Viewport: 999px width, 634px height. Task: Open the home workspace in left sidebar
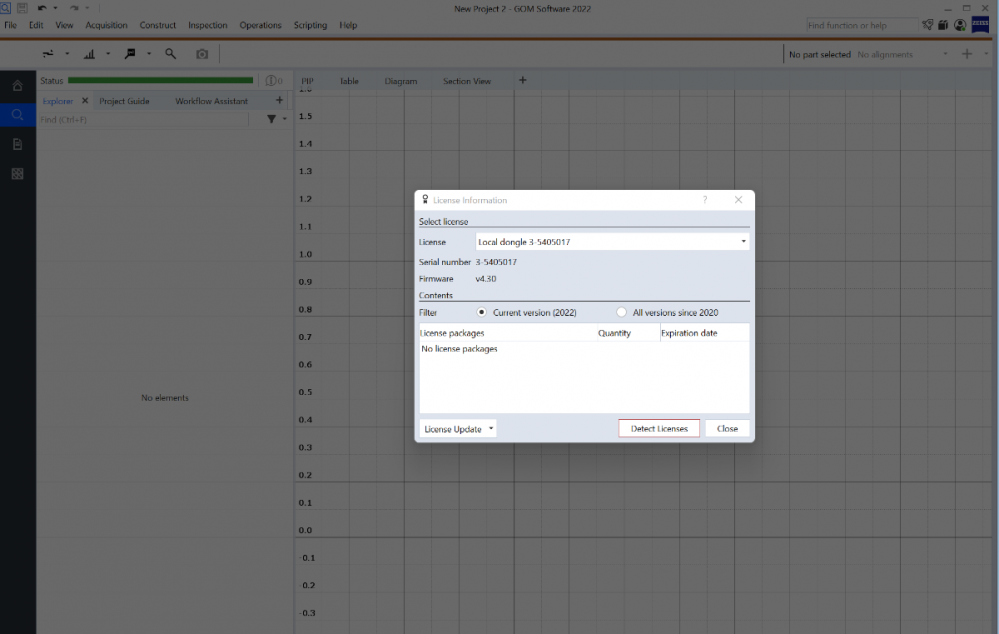pyautogui.click(x=17, y=86)
